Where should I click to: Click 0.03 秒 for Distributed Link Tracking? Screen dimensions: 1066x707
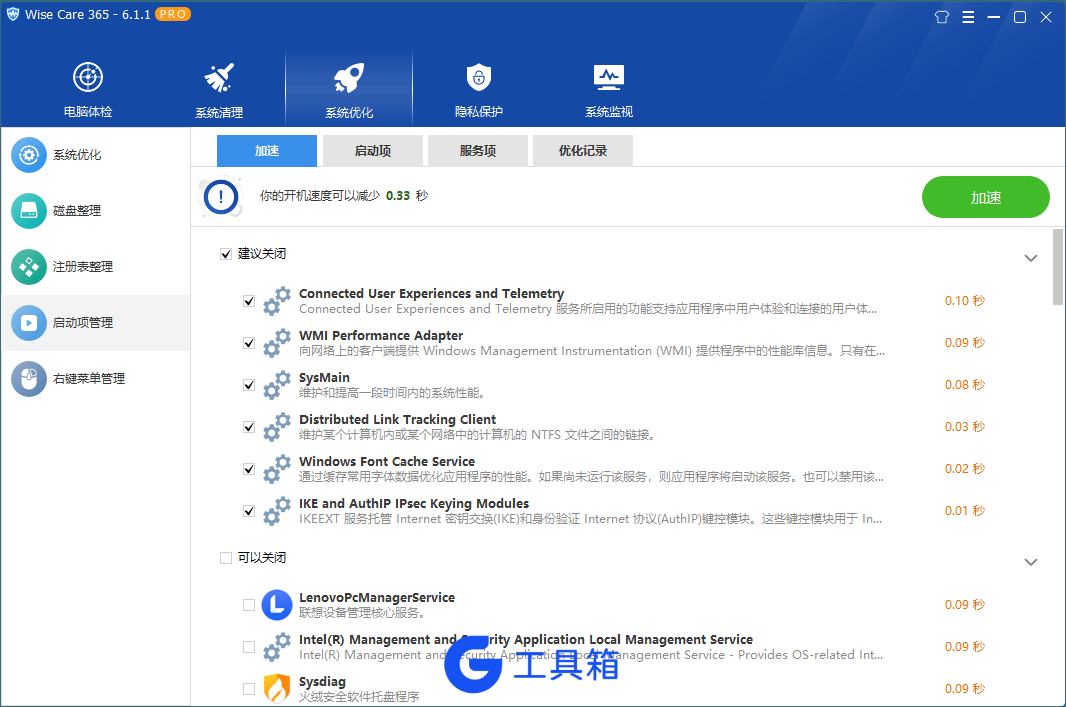click(965, 427)
